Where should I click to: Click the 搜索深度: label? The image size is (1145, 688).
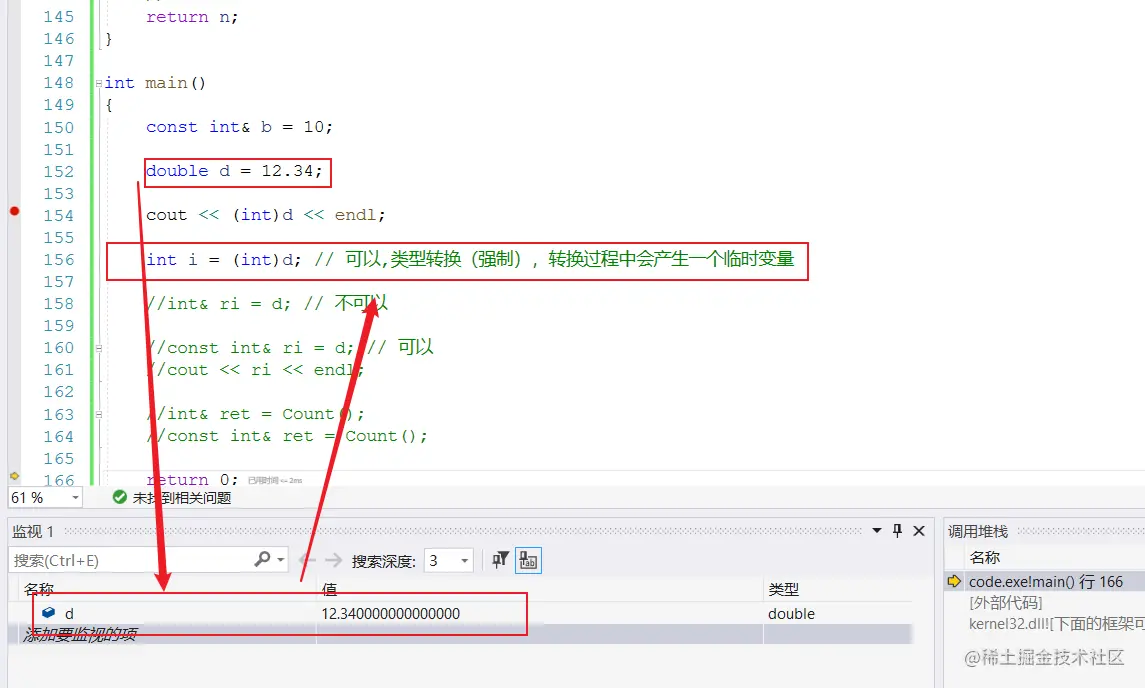(x=383, y=561)
